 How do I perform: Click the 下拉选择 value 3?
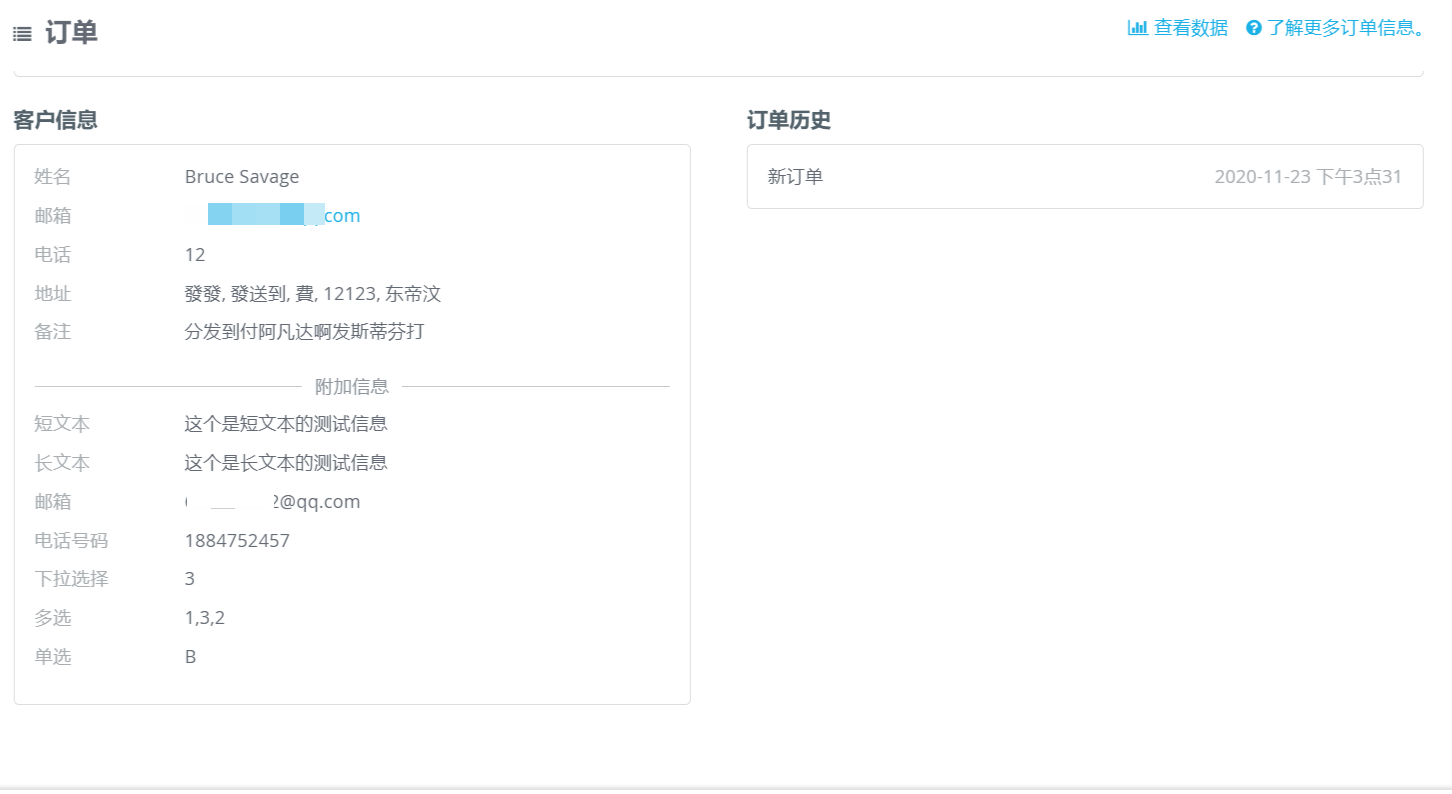(190, 579)
